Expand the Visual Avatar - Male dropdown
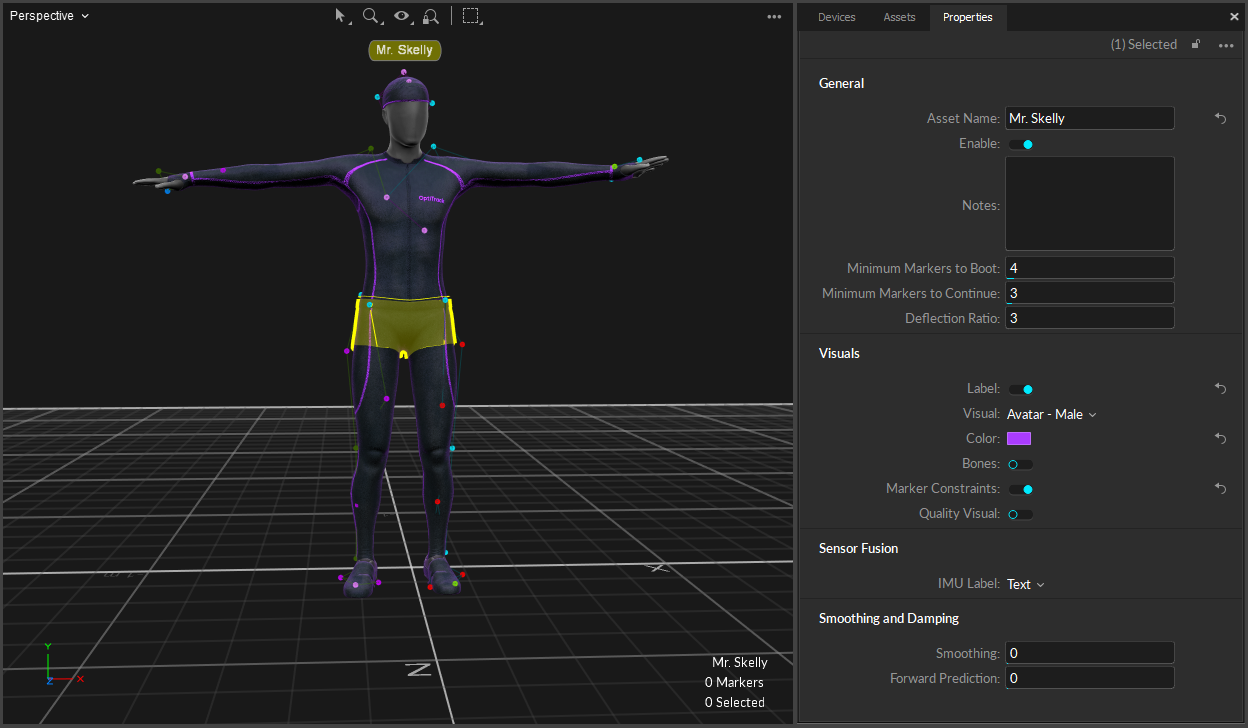The image size is (1248, 728). pos(1051,414)
